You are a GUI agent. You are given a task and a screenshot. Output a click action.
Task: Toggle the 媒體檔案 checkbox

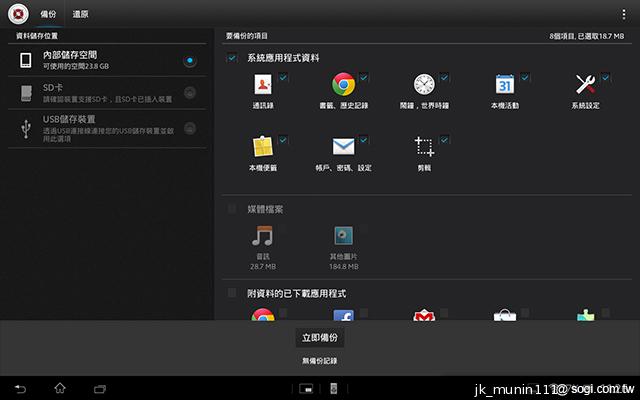[x=232, y=209]
